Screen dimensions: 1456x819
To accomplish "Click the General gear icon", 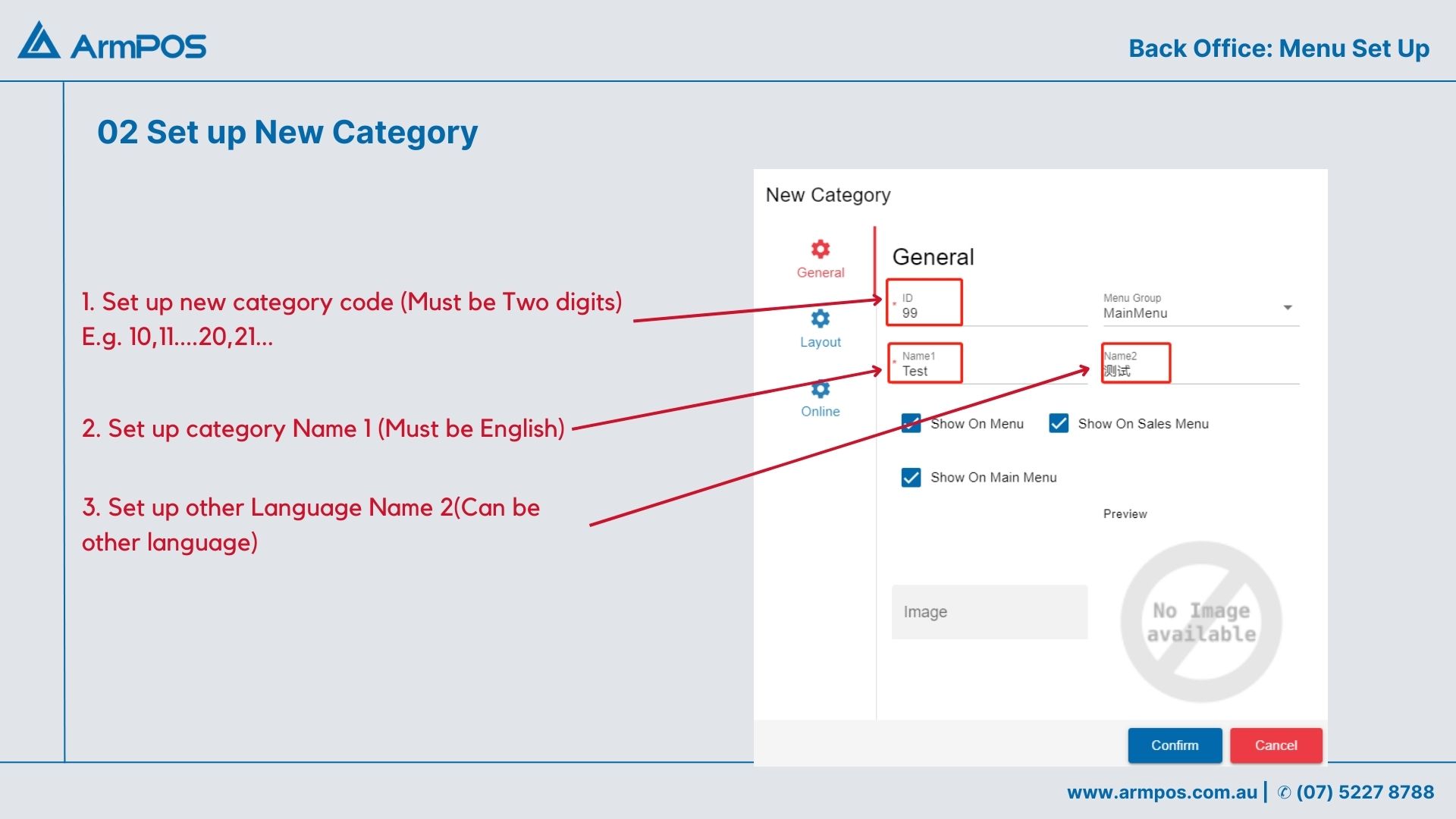I will pyautogui.click(x=820, y=249).
